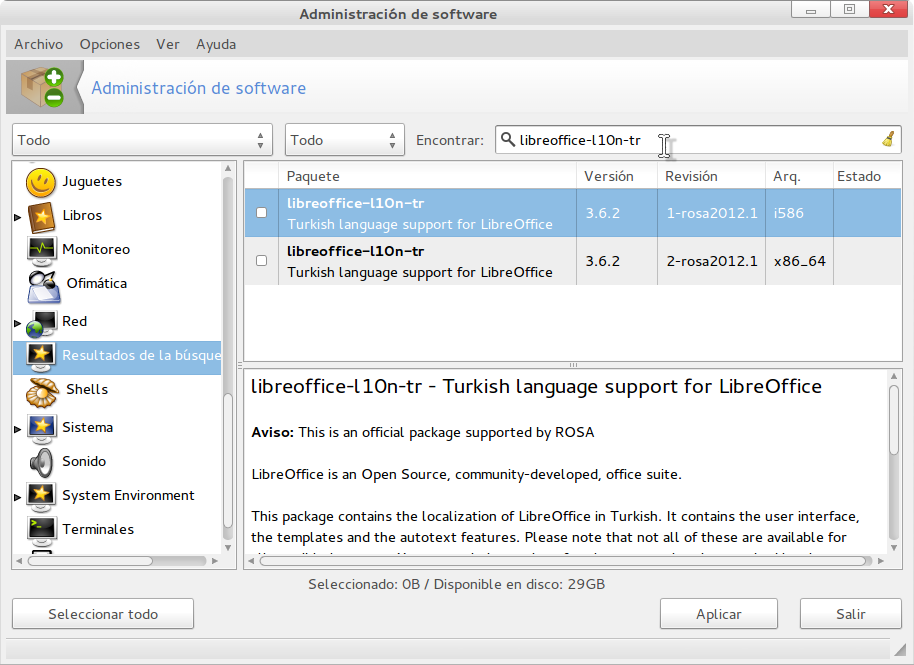Click the window resize grip corner
Screen dimensions: 914x665
[x=901, y=649]
